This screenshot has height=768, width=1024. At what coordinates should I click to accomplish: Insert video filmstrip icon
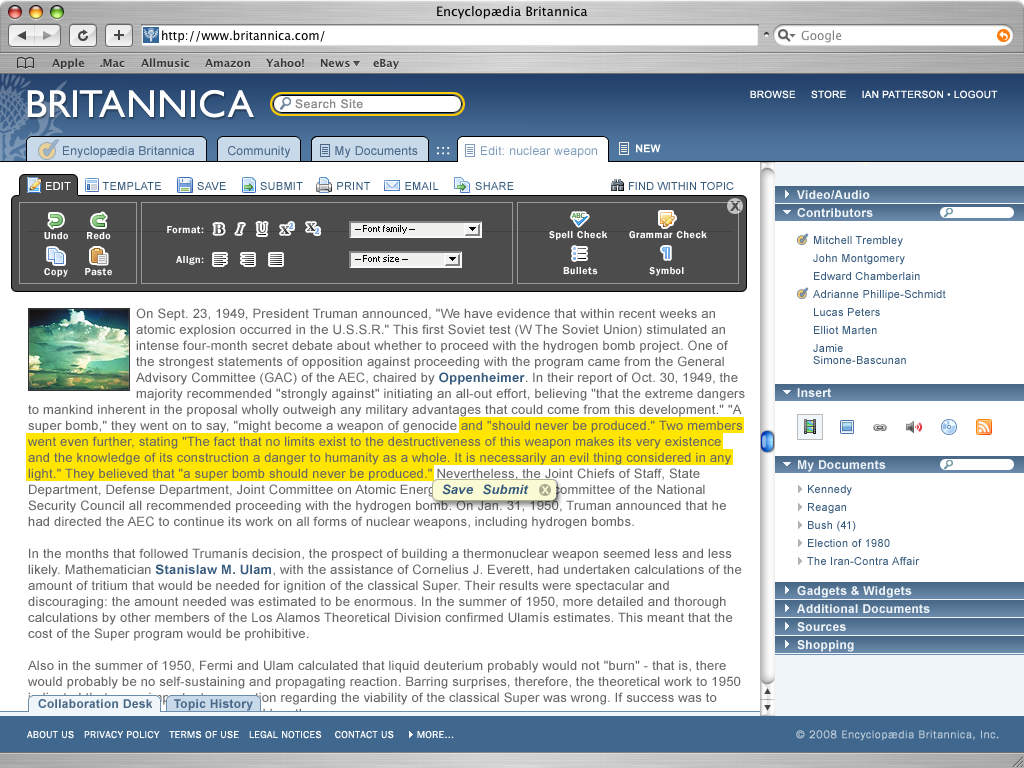[x=810, y=427]
